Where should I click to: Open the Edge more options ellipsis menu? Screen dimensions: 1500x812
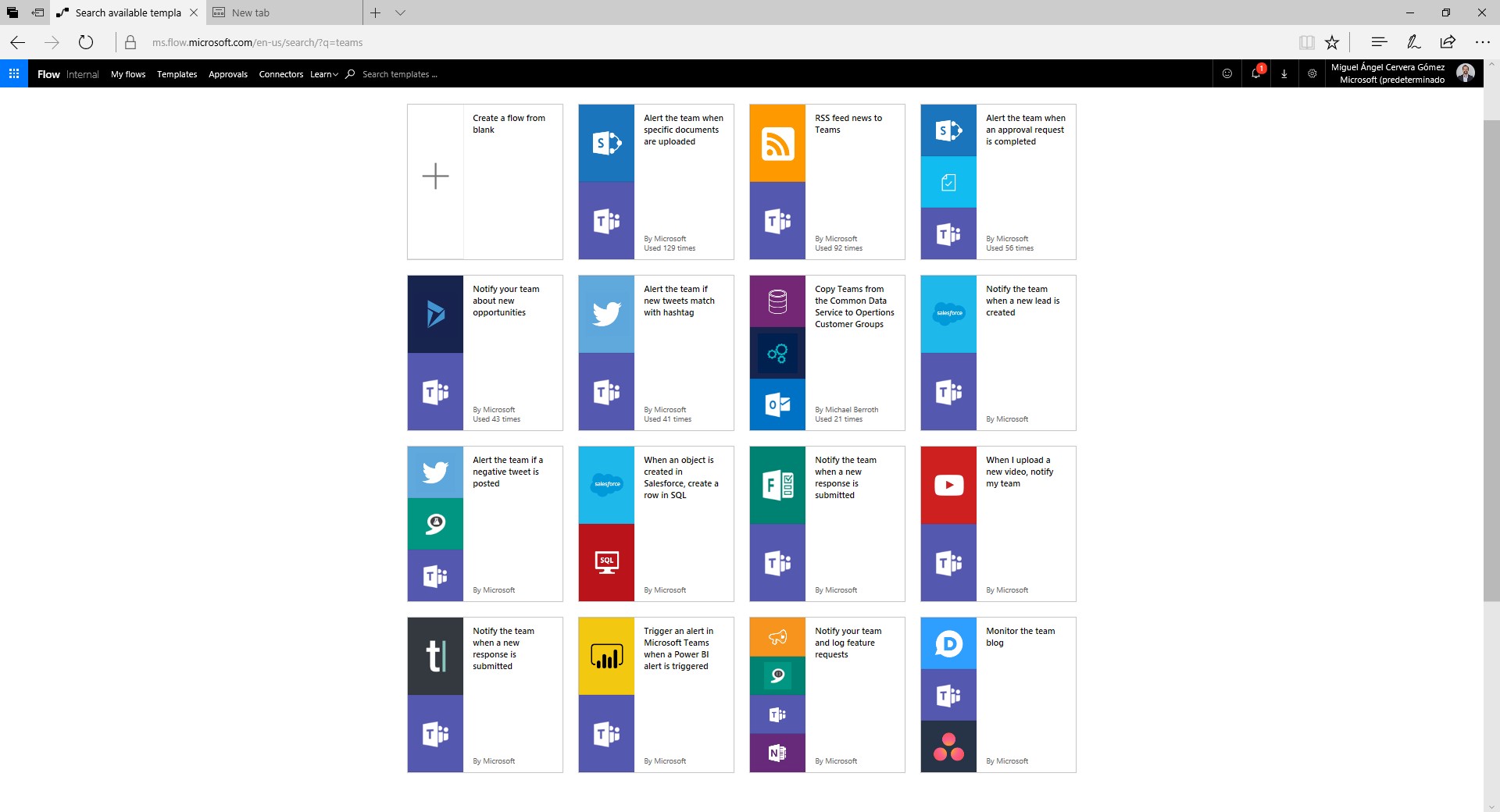pos(1482,42)
